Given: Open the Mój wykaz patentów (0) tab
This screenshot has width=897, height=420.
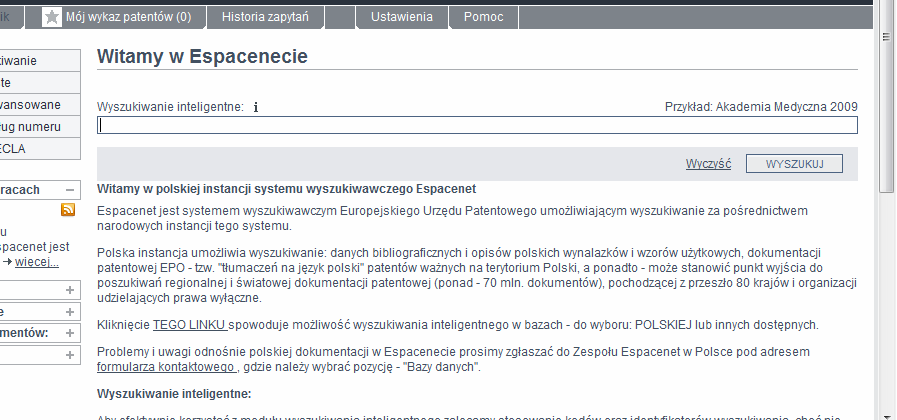Looking at the screenshot, I should (116, 17).
